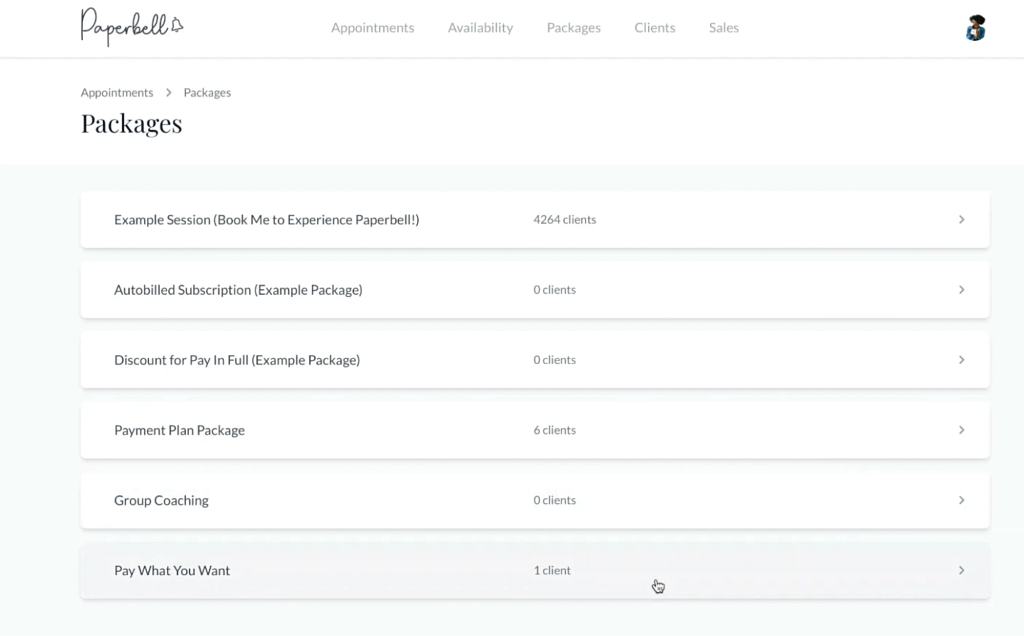The height and width of the screenshot is (636, 1024).
Task: Select the Example Session package title
Action: coord(266,219)
